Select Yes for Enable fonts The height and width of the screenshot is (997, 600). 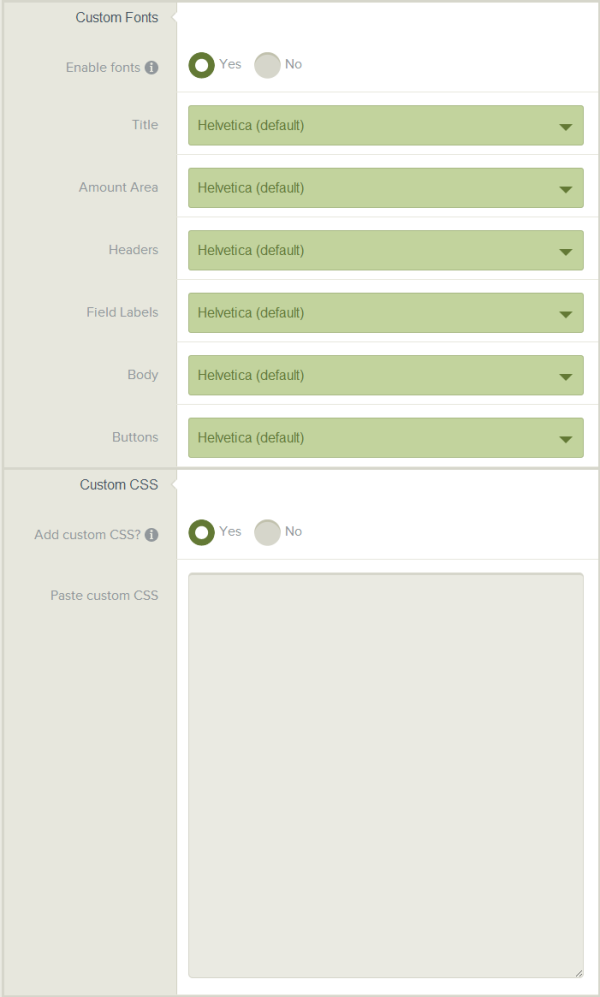pos(201,65)
